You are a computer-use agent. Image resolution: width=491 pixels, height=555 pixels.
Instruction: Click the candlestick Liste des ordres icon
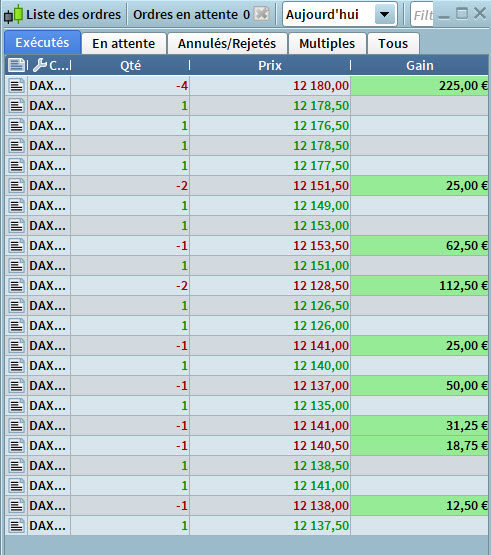[13, 15]
